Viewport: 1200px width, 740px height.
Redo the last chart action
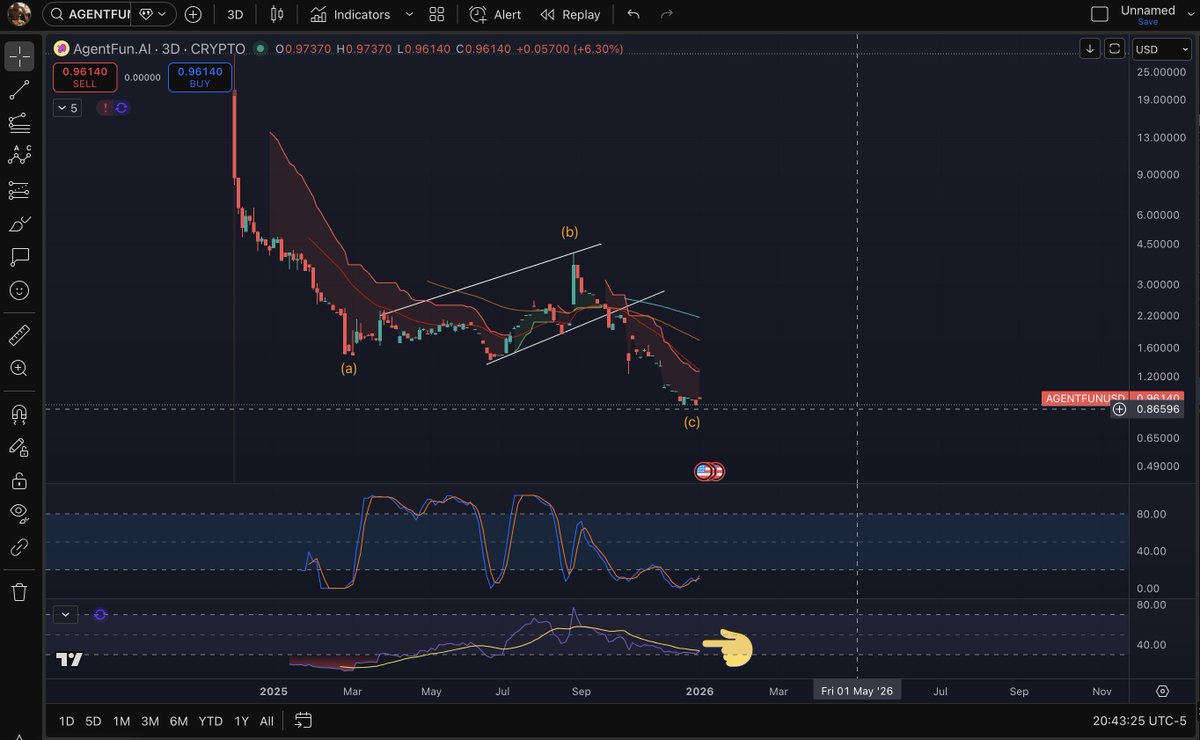667,15
